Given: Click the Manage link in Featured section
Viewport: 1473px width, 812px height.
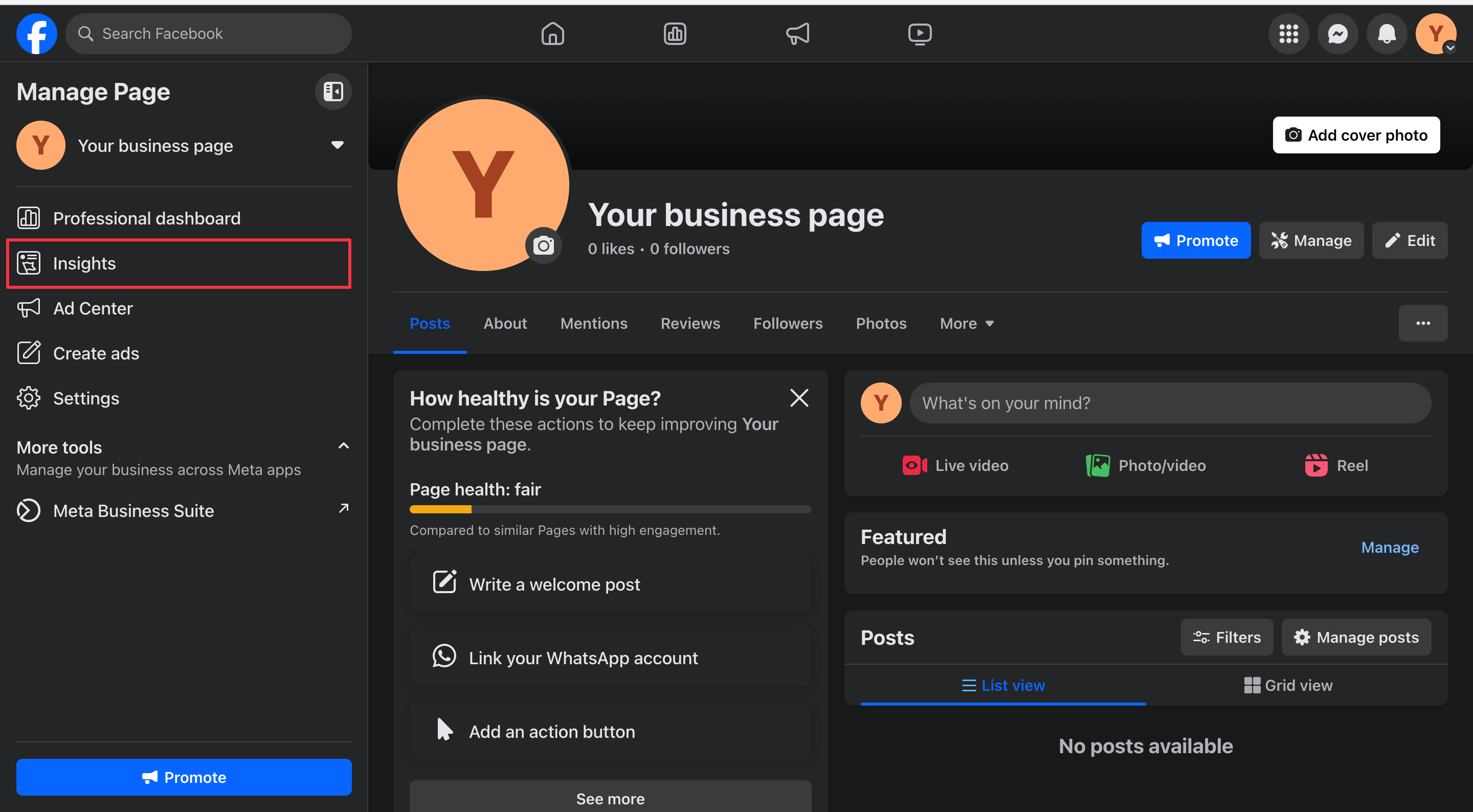Looking at the screenshot, I should click(x=1390, y=547).
